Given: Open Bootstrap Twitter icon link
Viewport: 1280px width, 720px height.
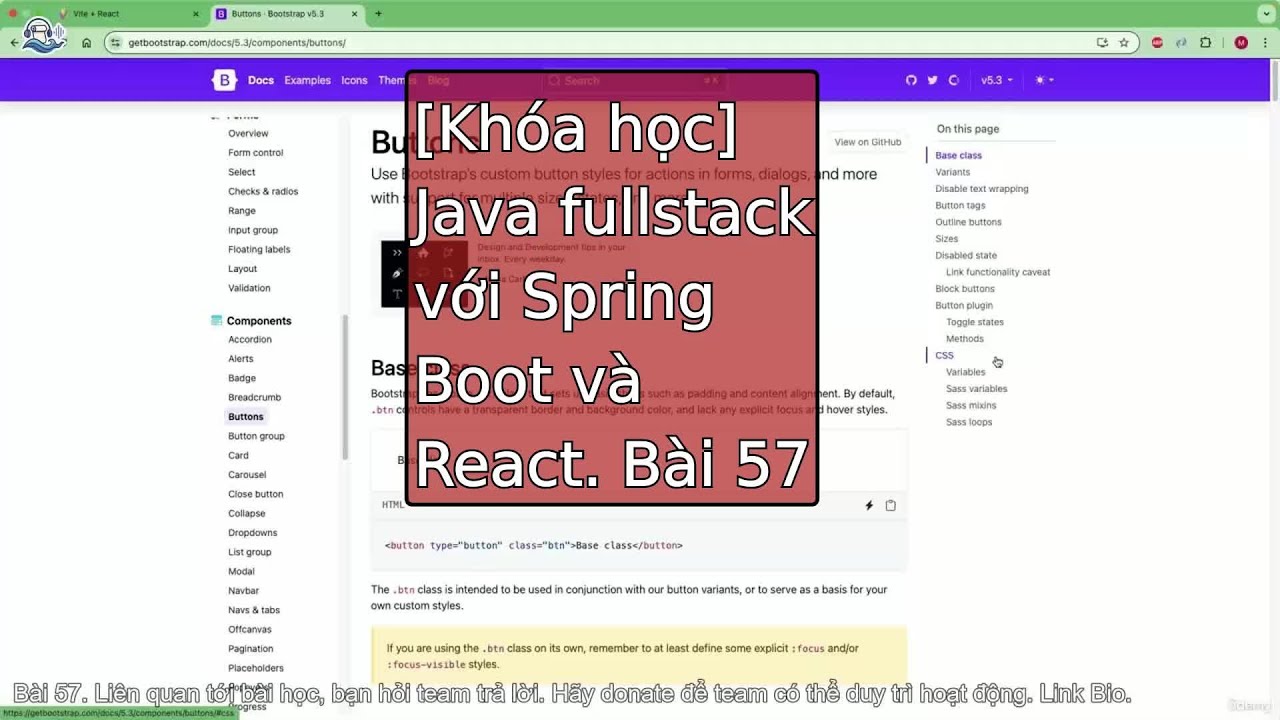Looking at the screenshot, I should pos(932,80).
